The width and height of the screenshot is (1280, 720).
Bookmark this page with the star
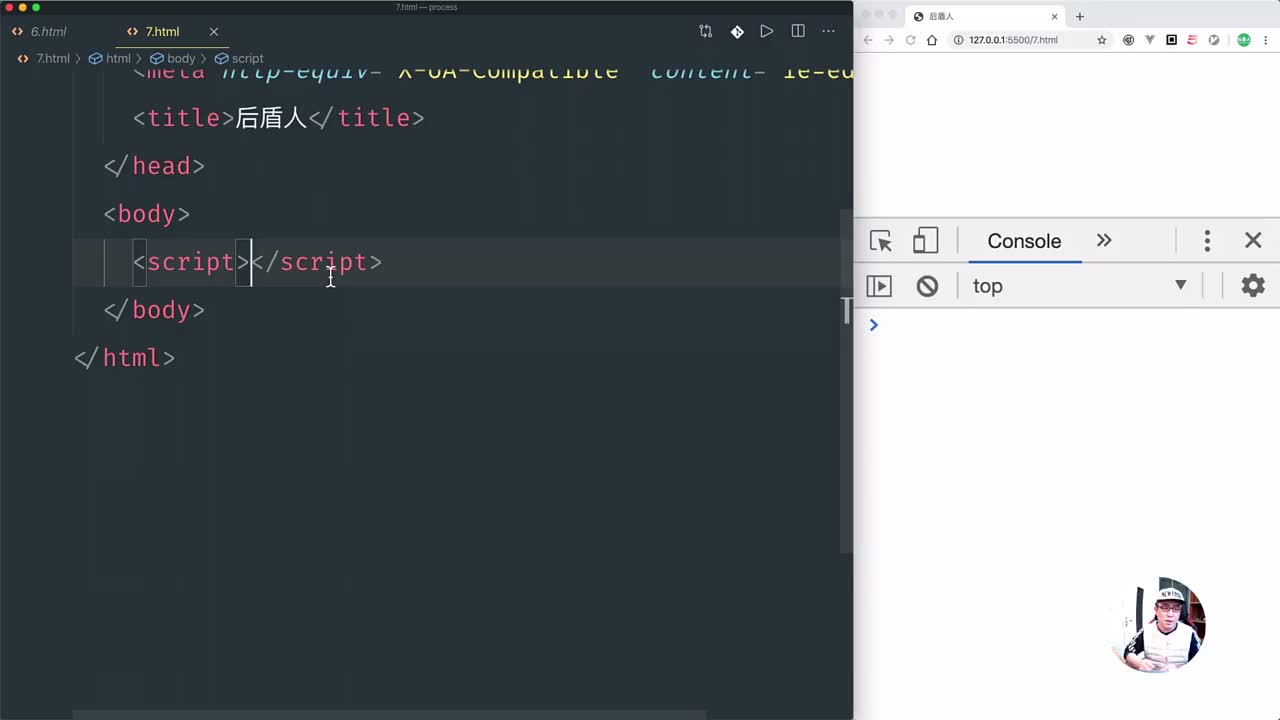pos(1102,40)
